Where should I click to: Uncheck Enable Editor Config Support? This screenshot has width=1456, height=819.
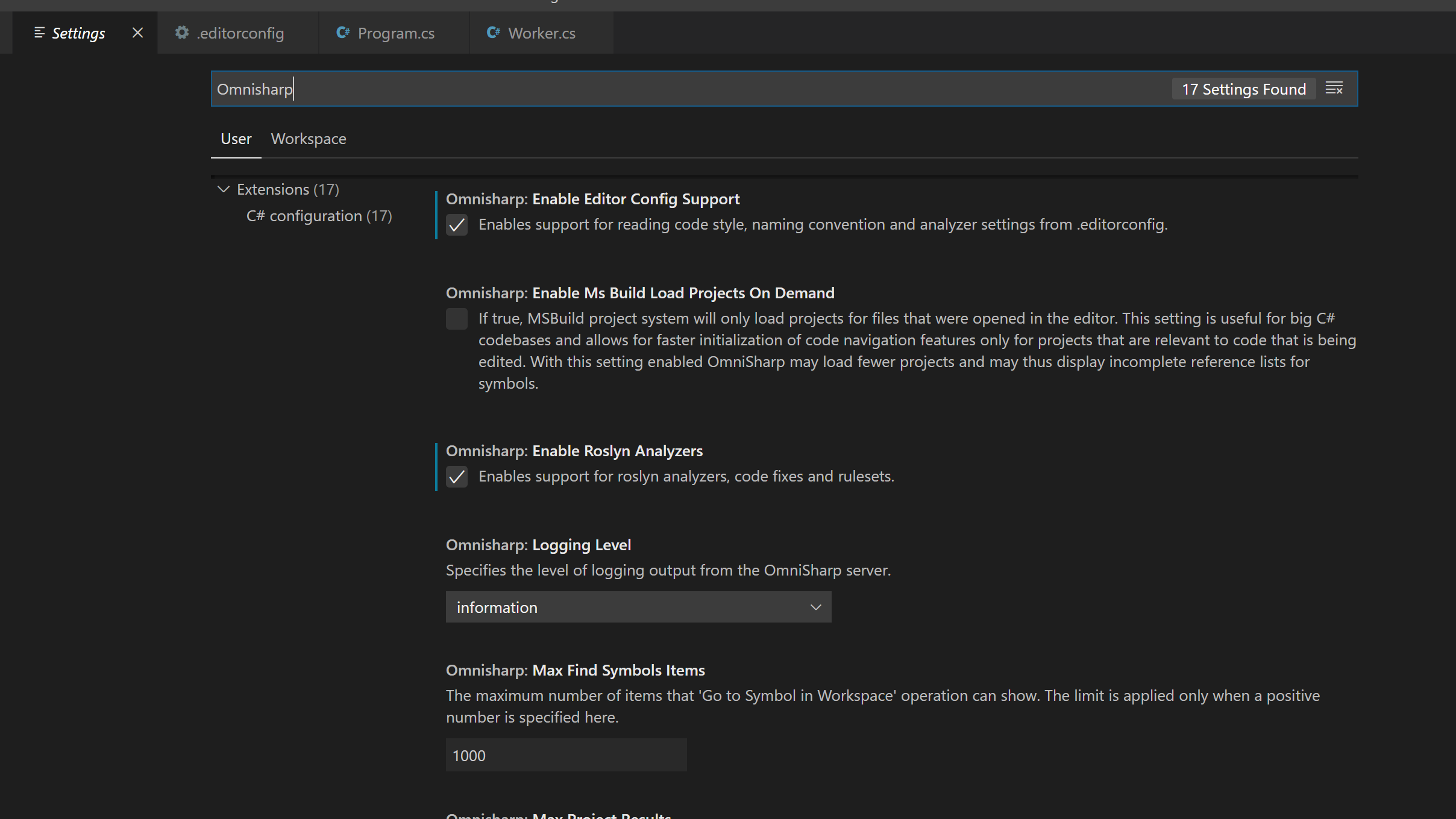457,225
